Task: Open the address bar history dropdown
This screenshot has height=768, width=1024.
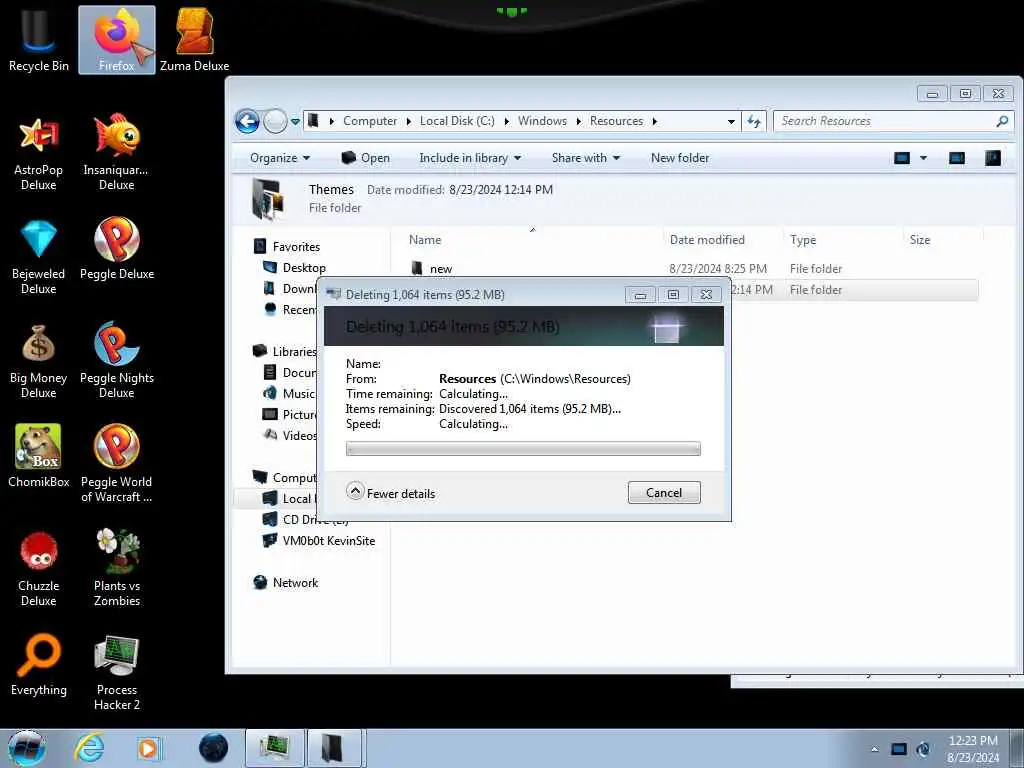Action: pos(731,121)
